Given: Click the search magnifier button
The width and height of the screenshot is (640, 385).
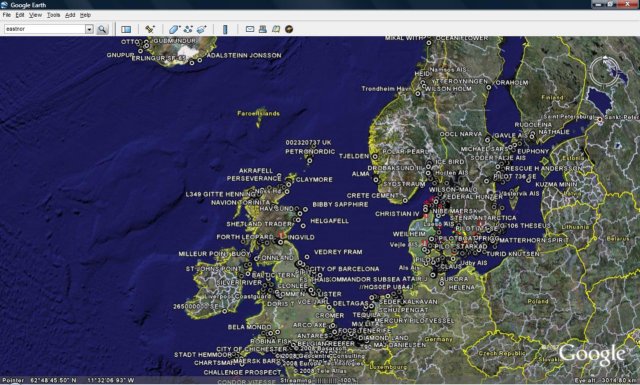Looking at the screenshot, I should (102, 29).
